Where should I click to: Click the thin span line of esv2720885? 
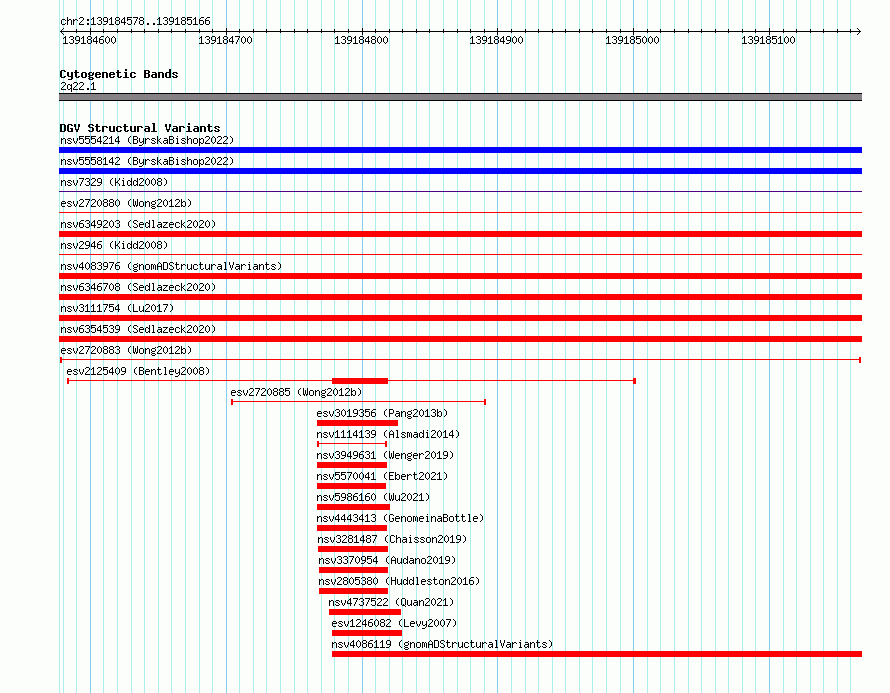pos(359,402)
